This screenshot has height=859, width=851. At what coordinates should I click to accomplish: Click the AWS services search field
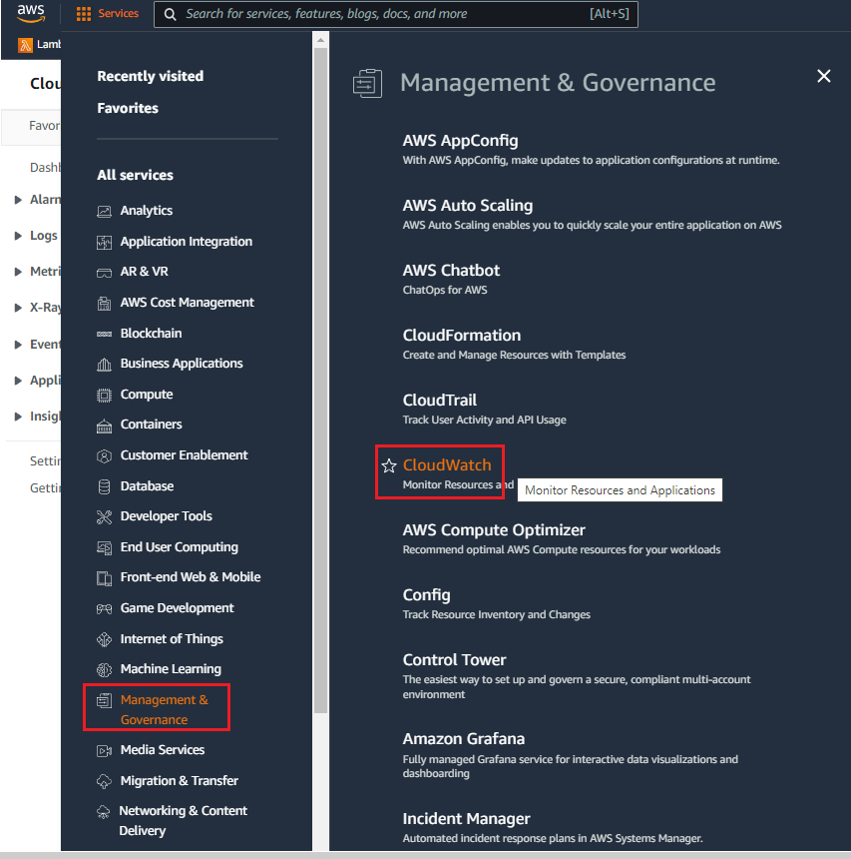396,14
